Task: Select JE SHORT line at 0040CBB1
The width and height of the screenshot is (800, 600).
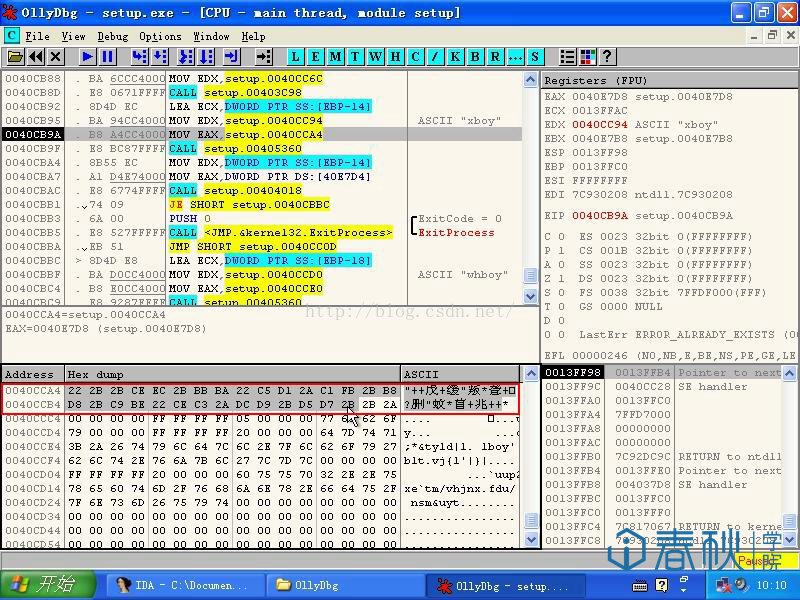Action: click(x=263, y=205)
